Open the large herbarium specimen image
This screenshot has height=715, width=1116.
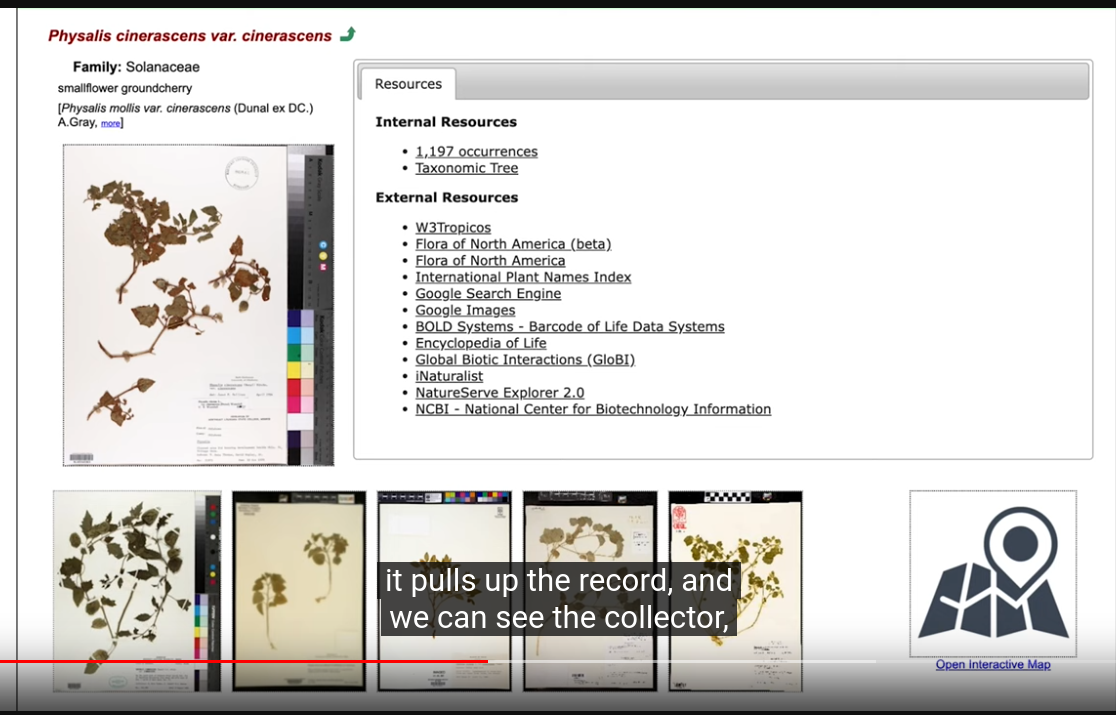coord(198,305)
